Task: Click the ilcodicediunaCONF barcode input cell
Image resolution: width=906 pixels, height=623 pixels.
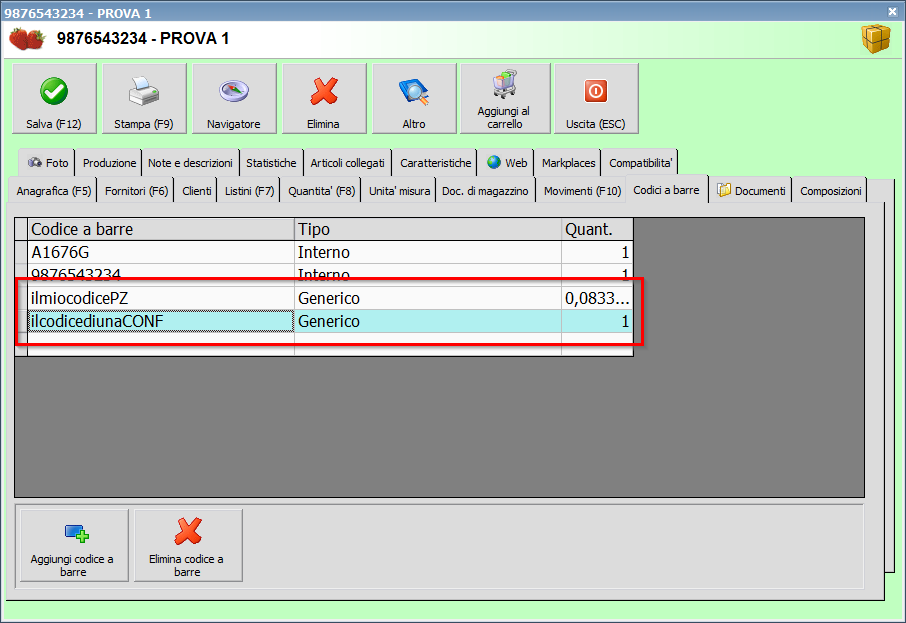Action: pos(161,321)
